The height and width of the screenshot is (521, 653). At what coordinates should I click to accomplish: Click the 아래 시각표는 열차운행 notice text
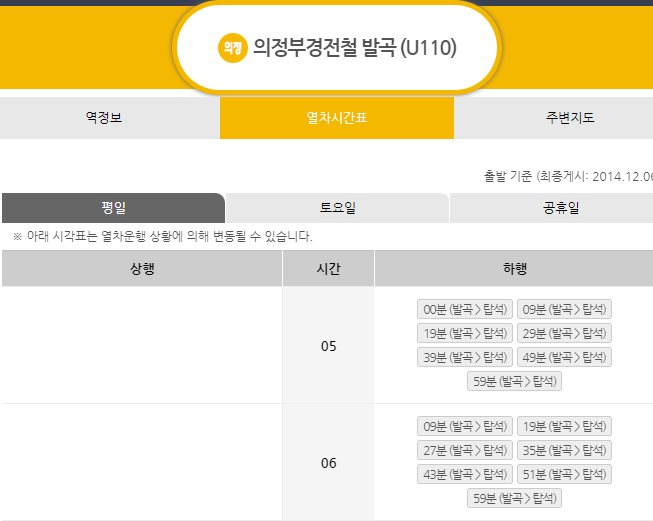[163, 237]
